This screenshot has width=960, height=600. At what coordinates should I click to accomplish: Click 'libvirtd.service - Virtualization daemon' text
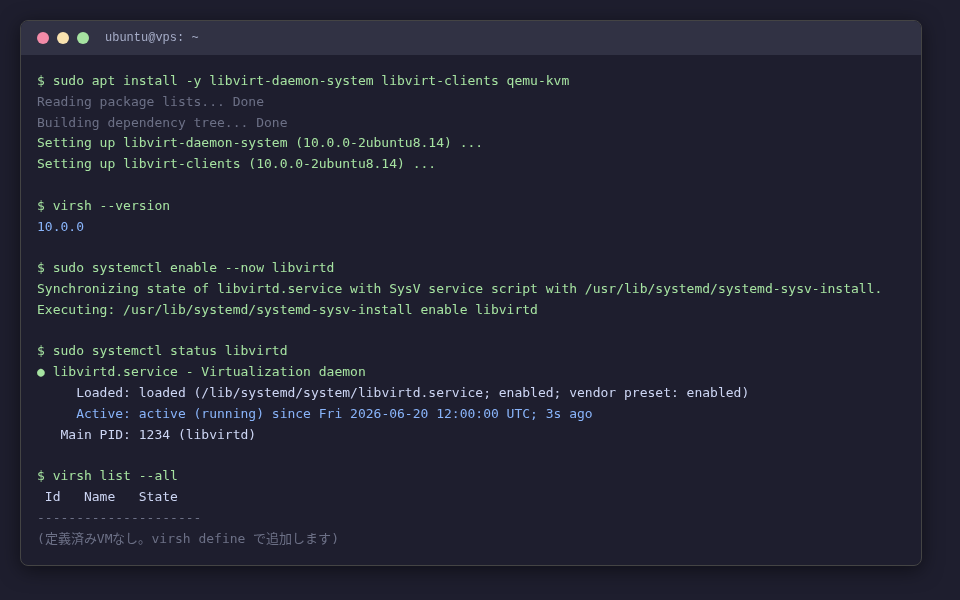click(209, 372)
